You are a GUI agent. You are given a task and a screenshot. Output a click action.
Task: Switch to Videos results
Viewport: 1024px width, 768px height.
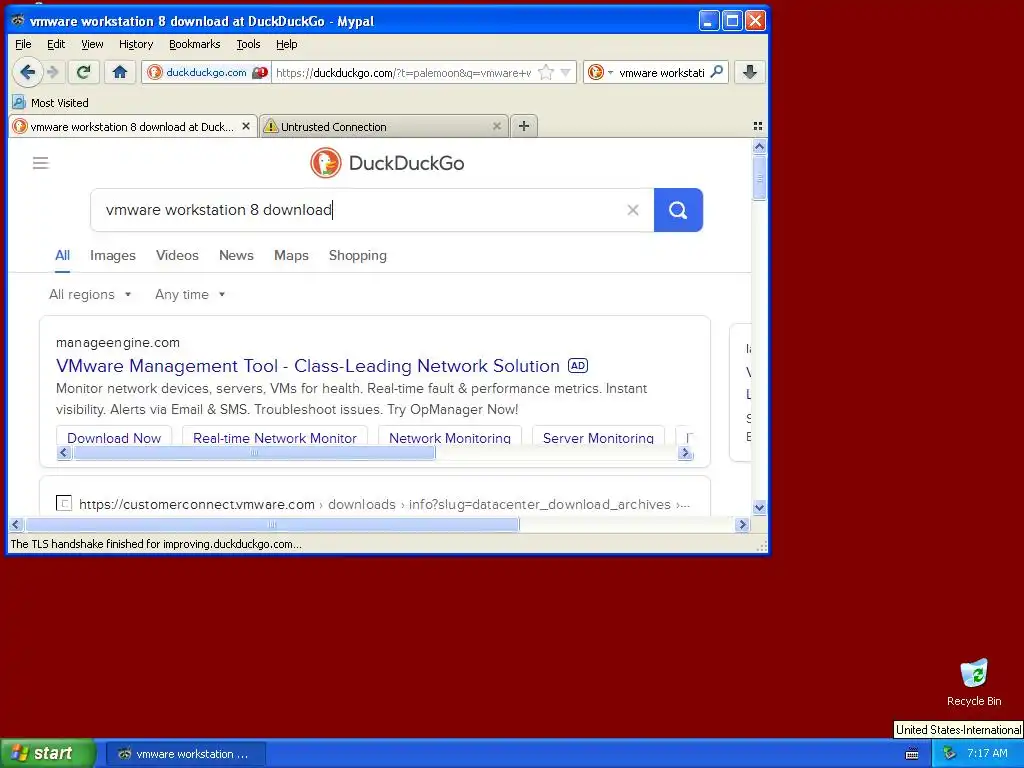[177, 255]
